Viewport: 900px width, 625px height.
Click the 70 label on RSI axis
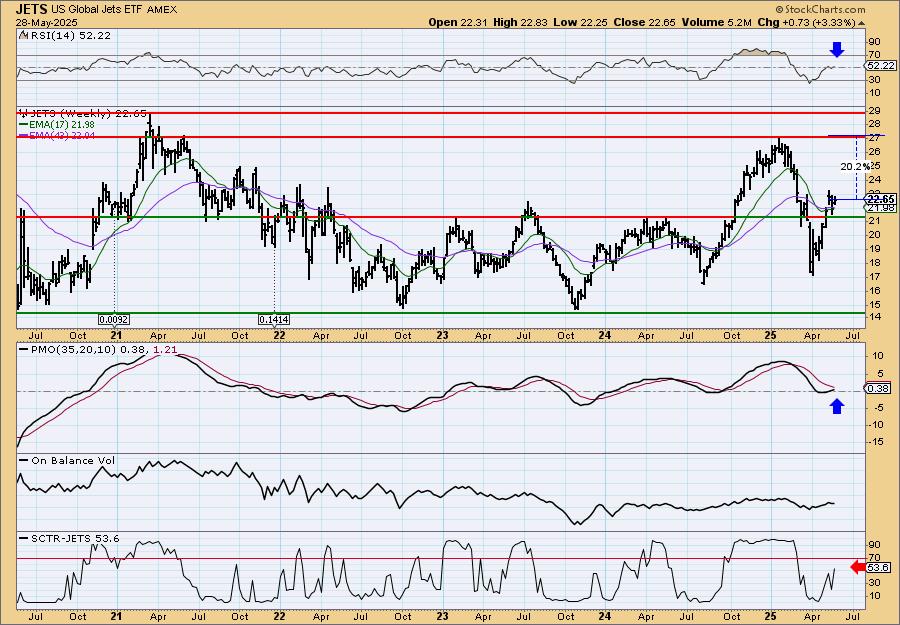click(873, 55)
